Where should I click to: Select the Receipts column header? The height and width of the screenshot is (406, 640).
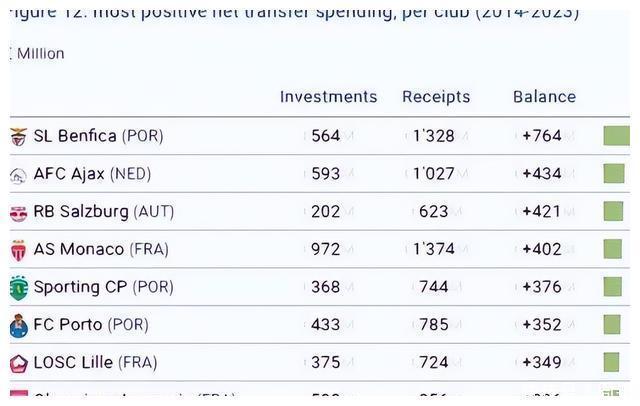pyautogui.click(x=436, y=97)
